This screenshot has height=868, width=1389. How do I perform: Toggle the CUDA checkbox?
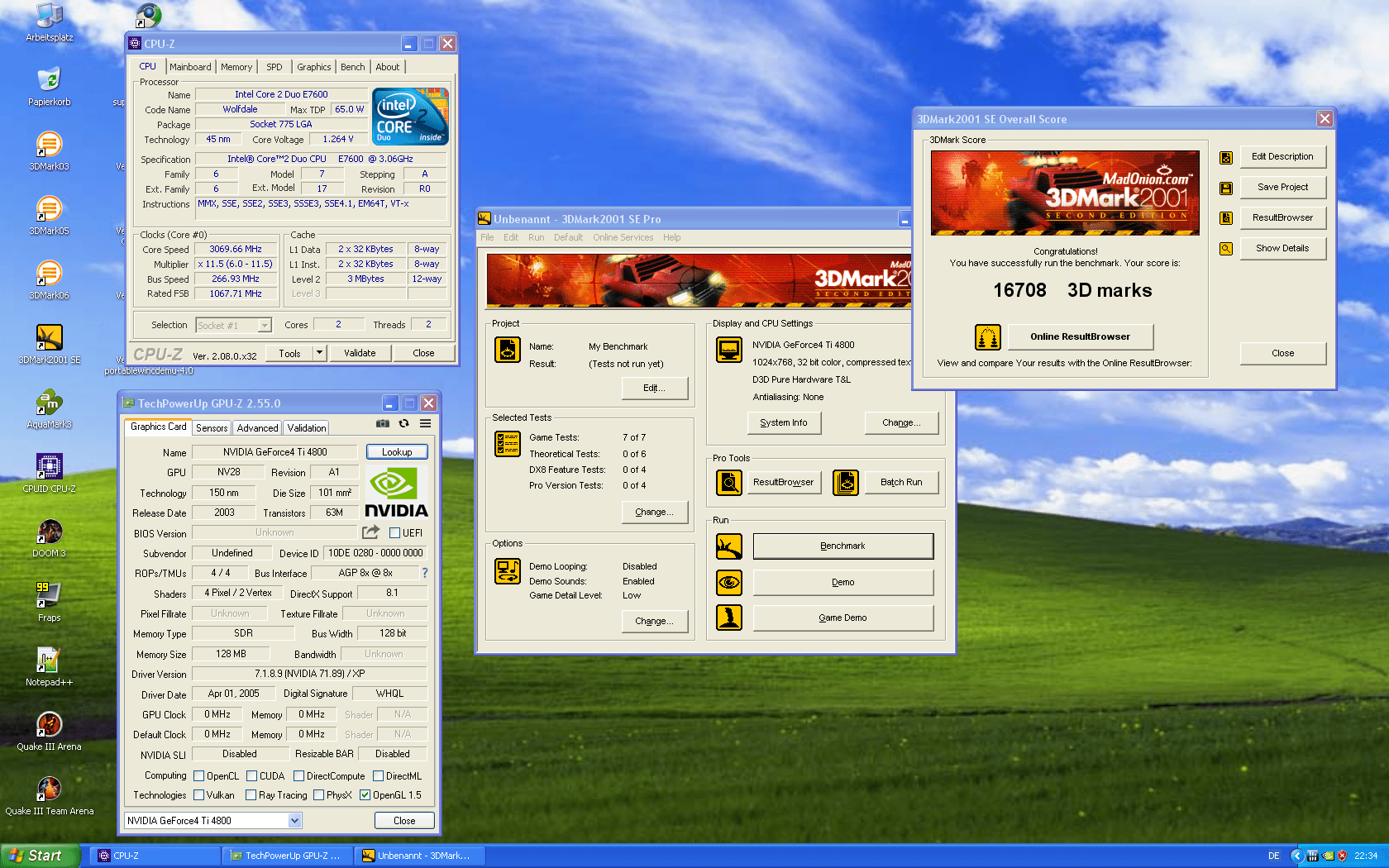pos(252,776)
